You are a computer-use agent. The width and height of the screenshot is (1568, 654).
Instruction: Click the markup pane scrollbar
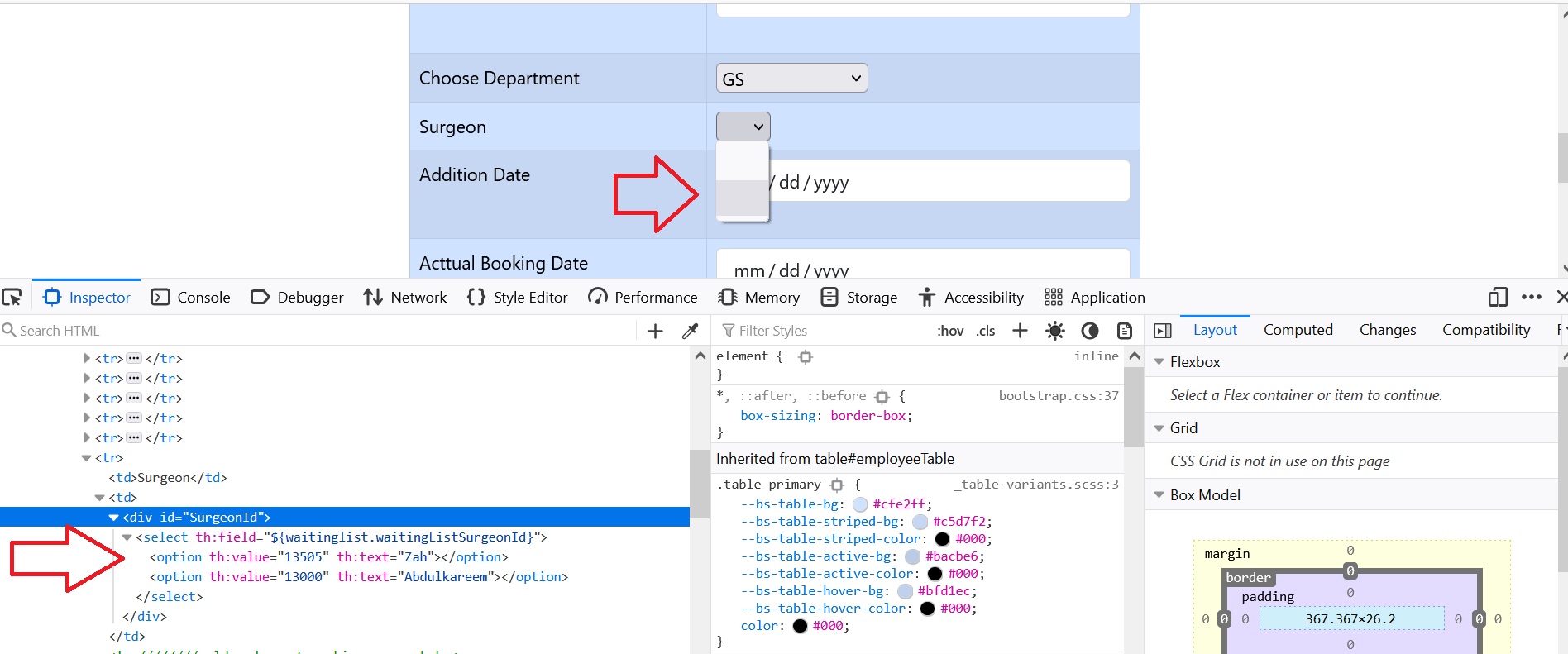point(700,484)
